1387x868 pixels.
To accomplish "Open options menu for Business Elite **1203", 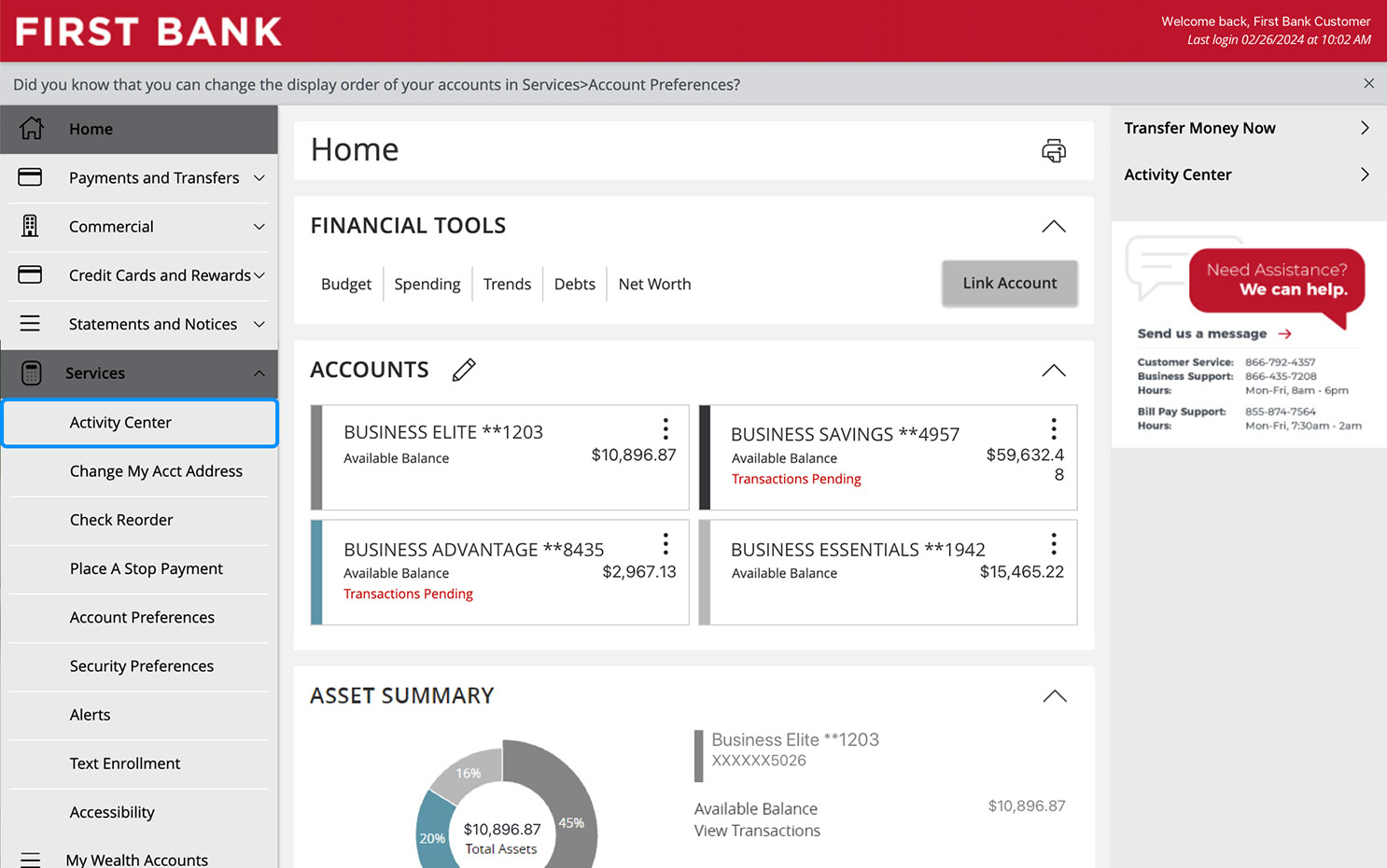I will [x=665, y=428].
